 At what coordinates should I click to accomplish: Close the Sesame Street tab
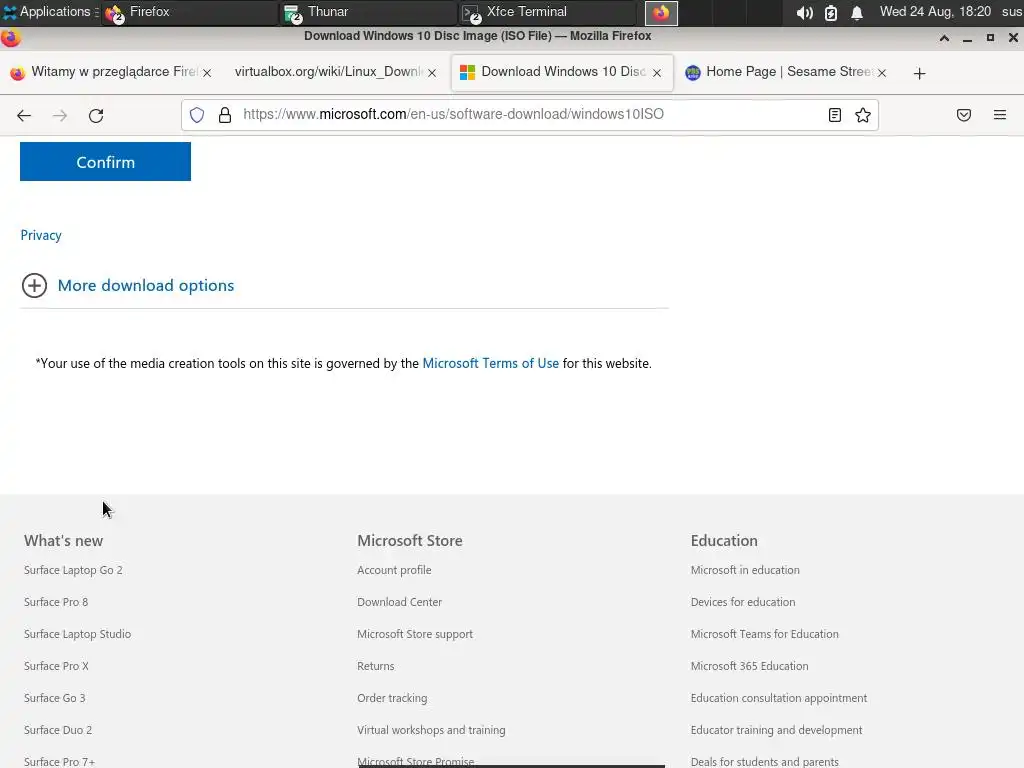coord(882,73)
